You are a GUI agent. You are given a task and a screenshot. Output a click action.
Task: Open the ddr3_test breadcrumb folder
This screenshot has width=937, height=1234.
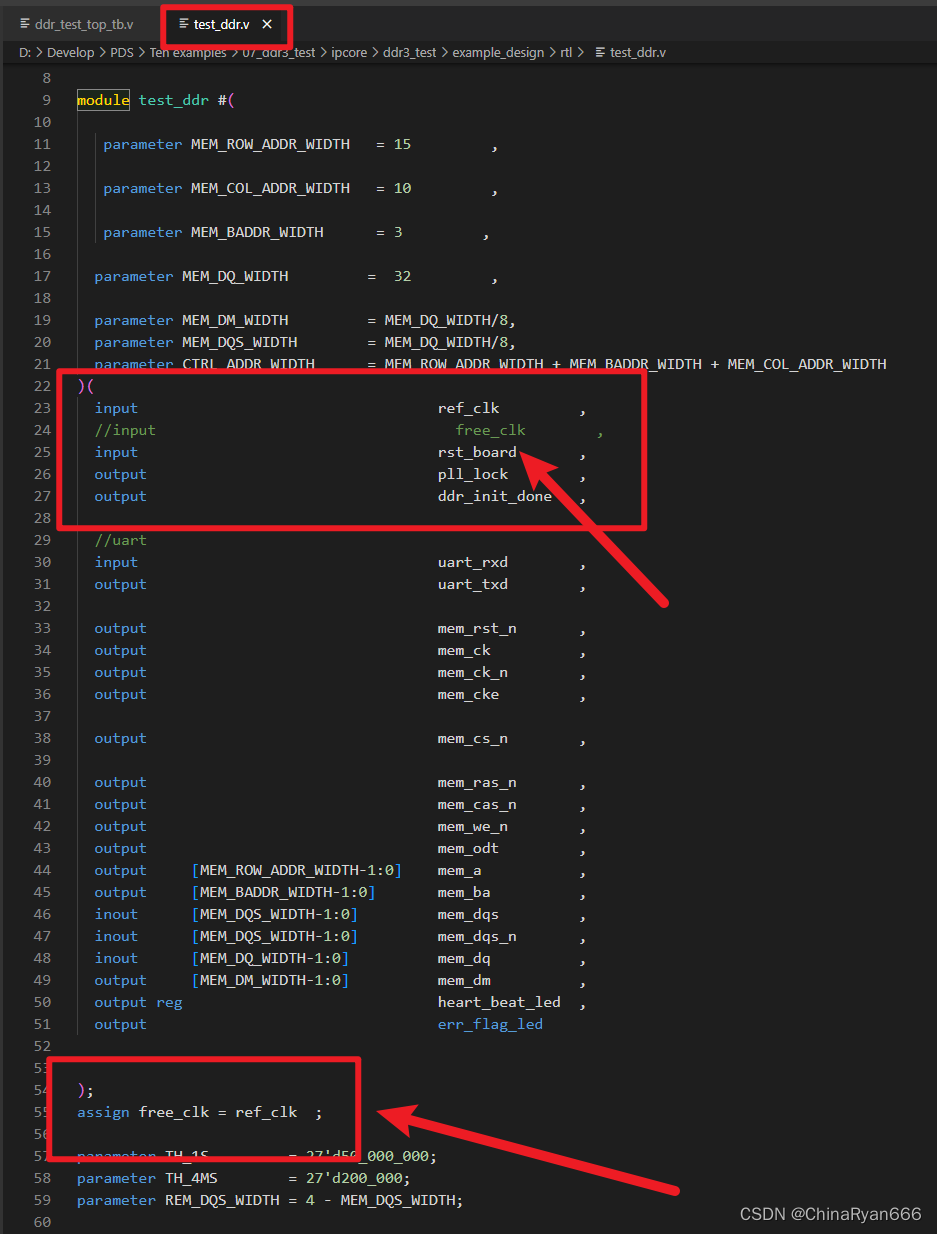click(x=410, y=52)
